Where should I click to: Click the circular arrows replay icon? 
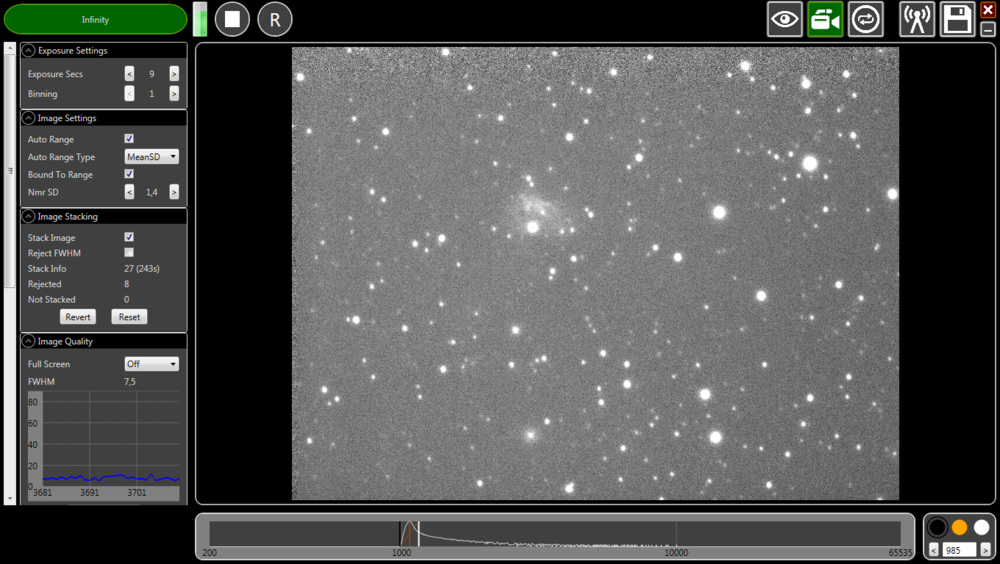pos(865,19)
